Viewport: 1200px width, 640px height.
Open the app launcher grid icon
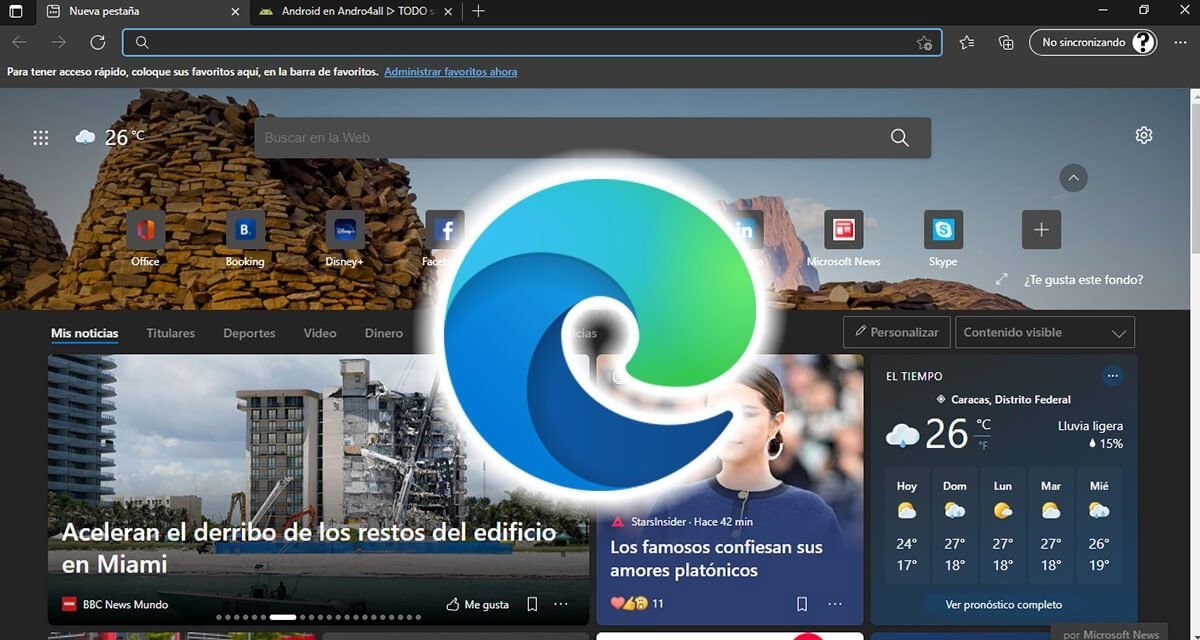40,137
